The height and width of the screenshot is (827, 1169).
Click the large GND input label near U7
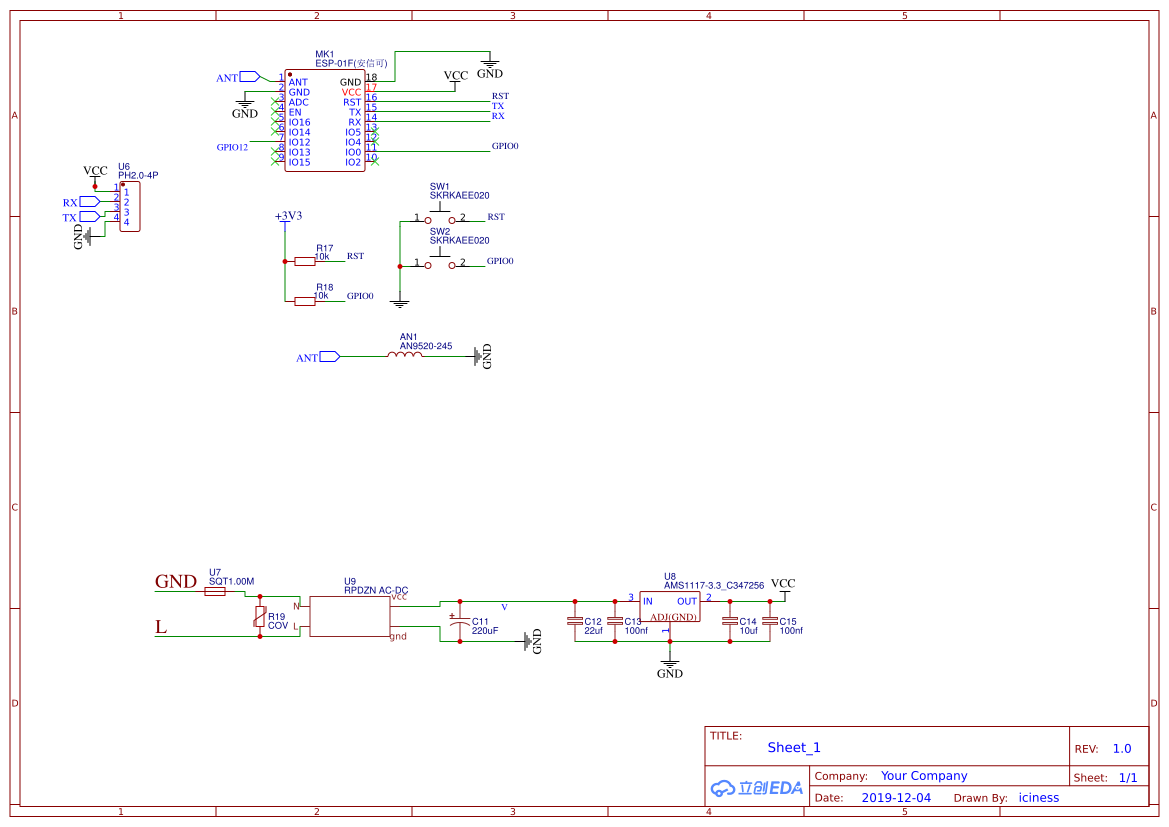point(176,581)
